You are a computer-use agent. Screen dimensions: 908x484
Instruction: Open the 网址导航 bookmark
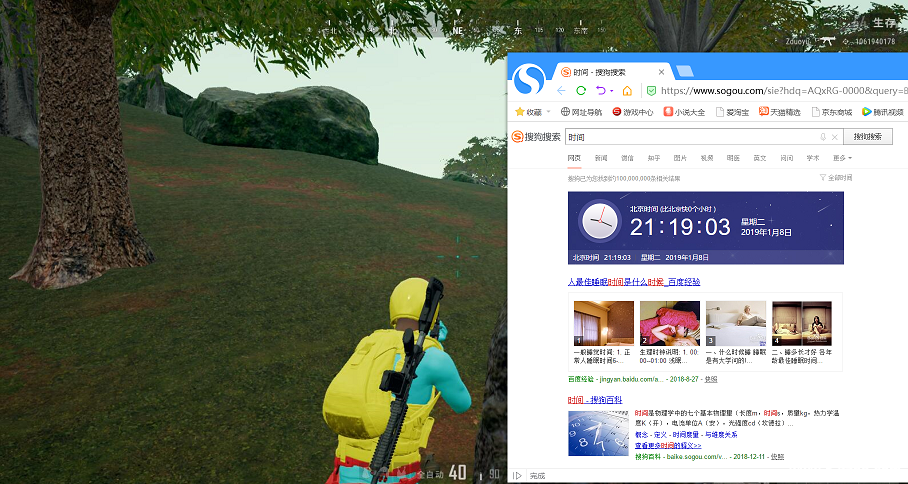tap(581, 112)
